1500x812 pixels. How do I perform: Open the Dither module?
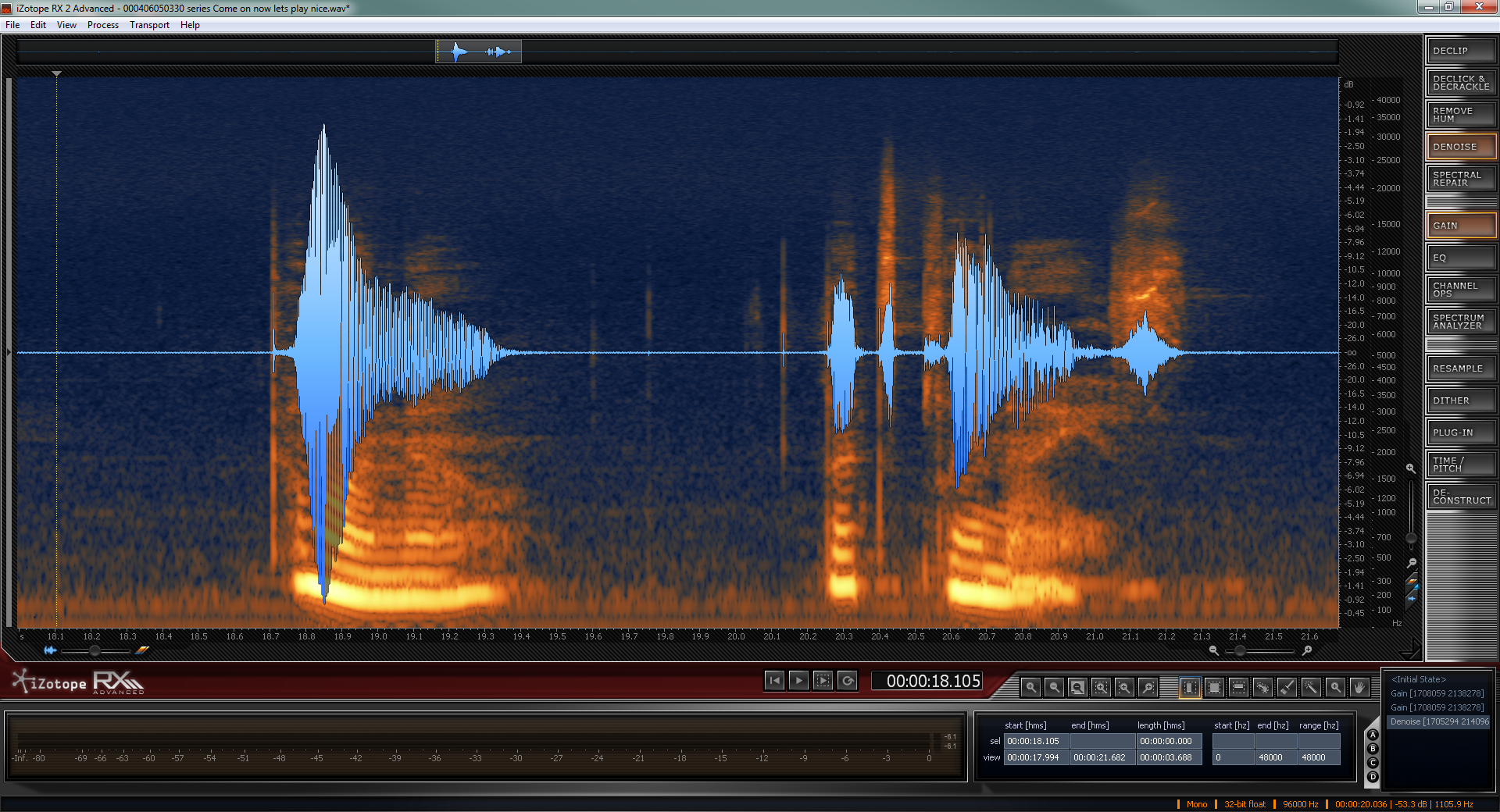(x=1461, y=401)
